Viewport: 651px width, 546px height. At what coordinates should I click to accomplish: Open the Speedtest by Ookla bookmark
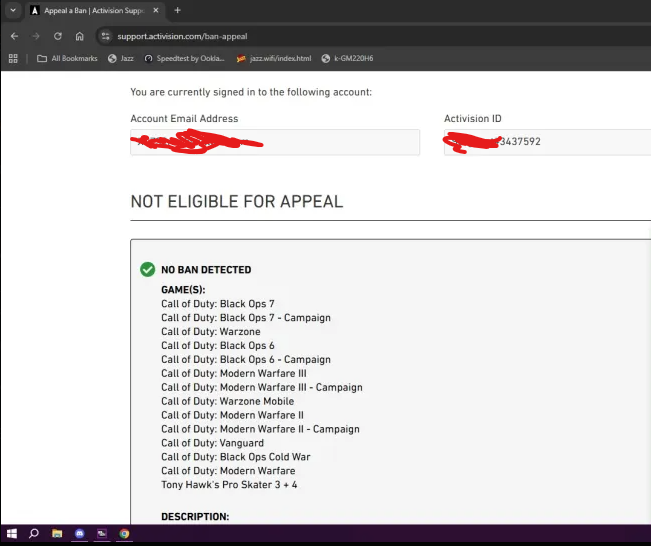[x=184, y=59]
